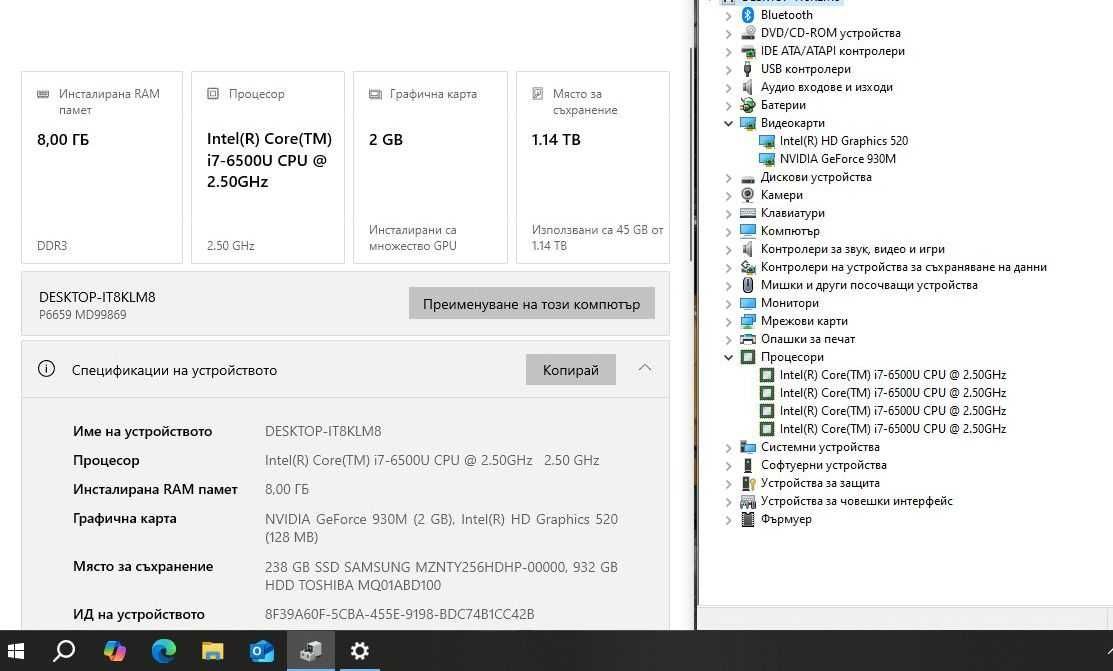Click the P6659 MD99869 model text
1113x671 pixels.
click(x=82, y=315)
